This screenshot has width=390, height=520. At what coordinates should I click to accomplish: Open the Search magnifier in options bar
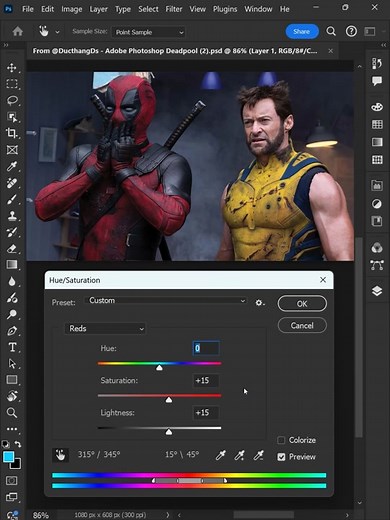331,31
